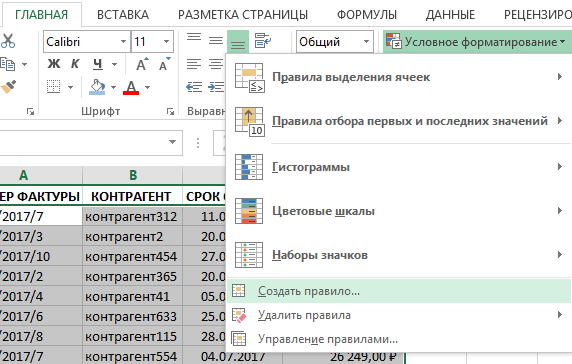This screenshot has width=572, height=364.
Task: Open fill color dropdown arrow
Action: [x=113, y=87]
